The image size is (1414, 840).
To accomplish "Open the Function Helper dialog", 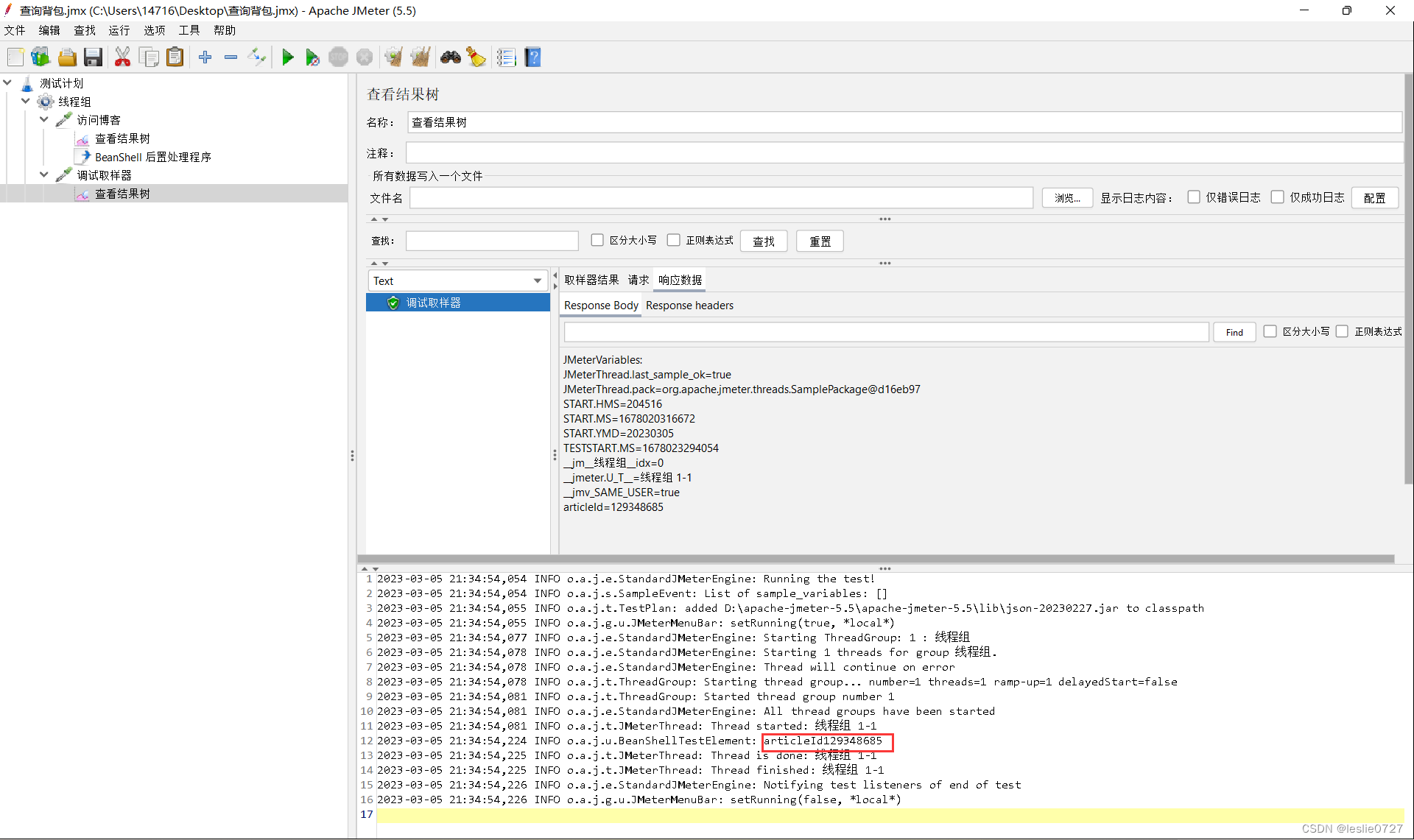I will [x=476, y=57].
